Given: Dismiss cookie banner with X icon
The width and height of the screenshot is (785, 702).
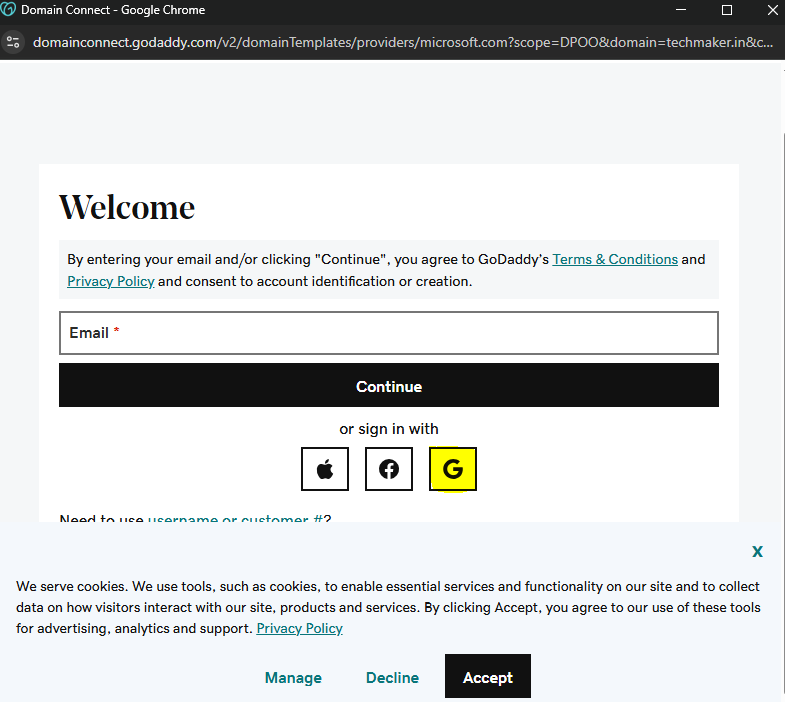Looking at the screenshot, I should [x=757, y=551].
